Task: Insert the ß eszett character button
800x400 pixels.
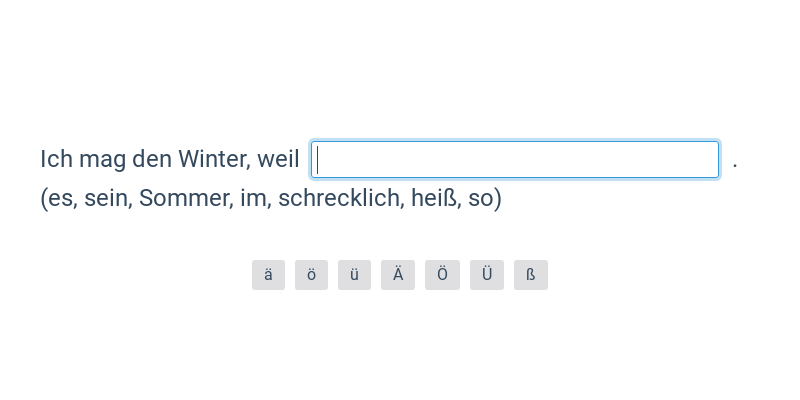Action: point(531,275)
